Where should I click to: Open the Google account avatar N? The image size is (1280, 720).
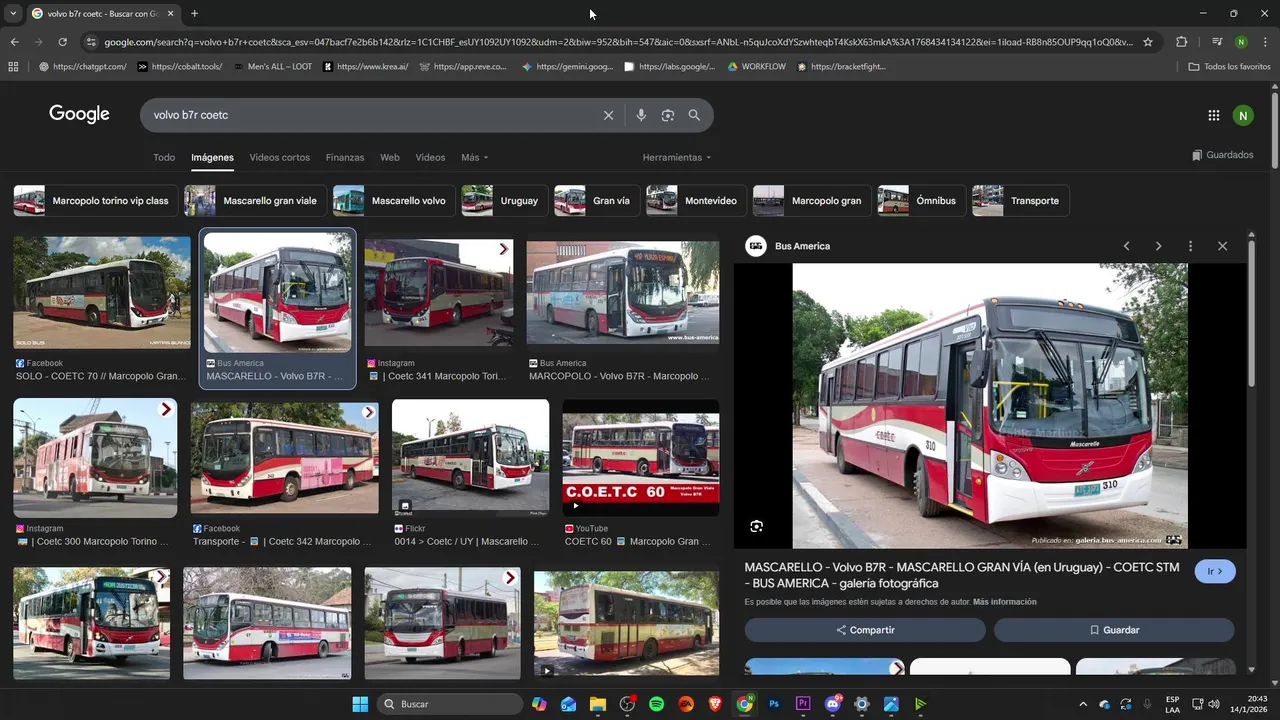(1243, 115)
